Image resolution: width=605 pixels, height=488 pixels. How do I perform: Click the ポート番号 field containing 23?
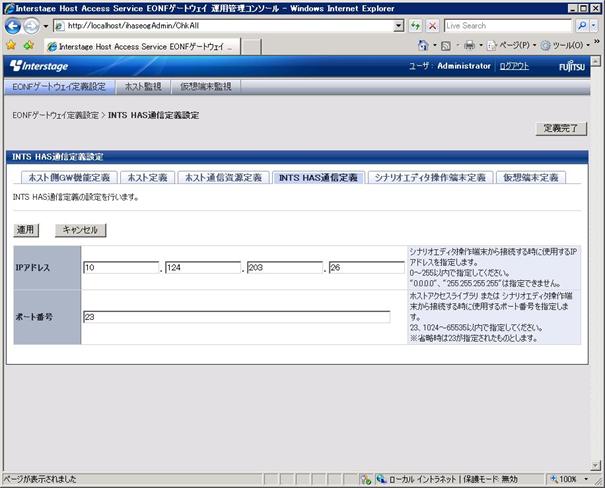point(237,317)
